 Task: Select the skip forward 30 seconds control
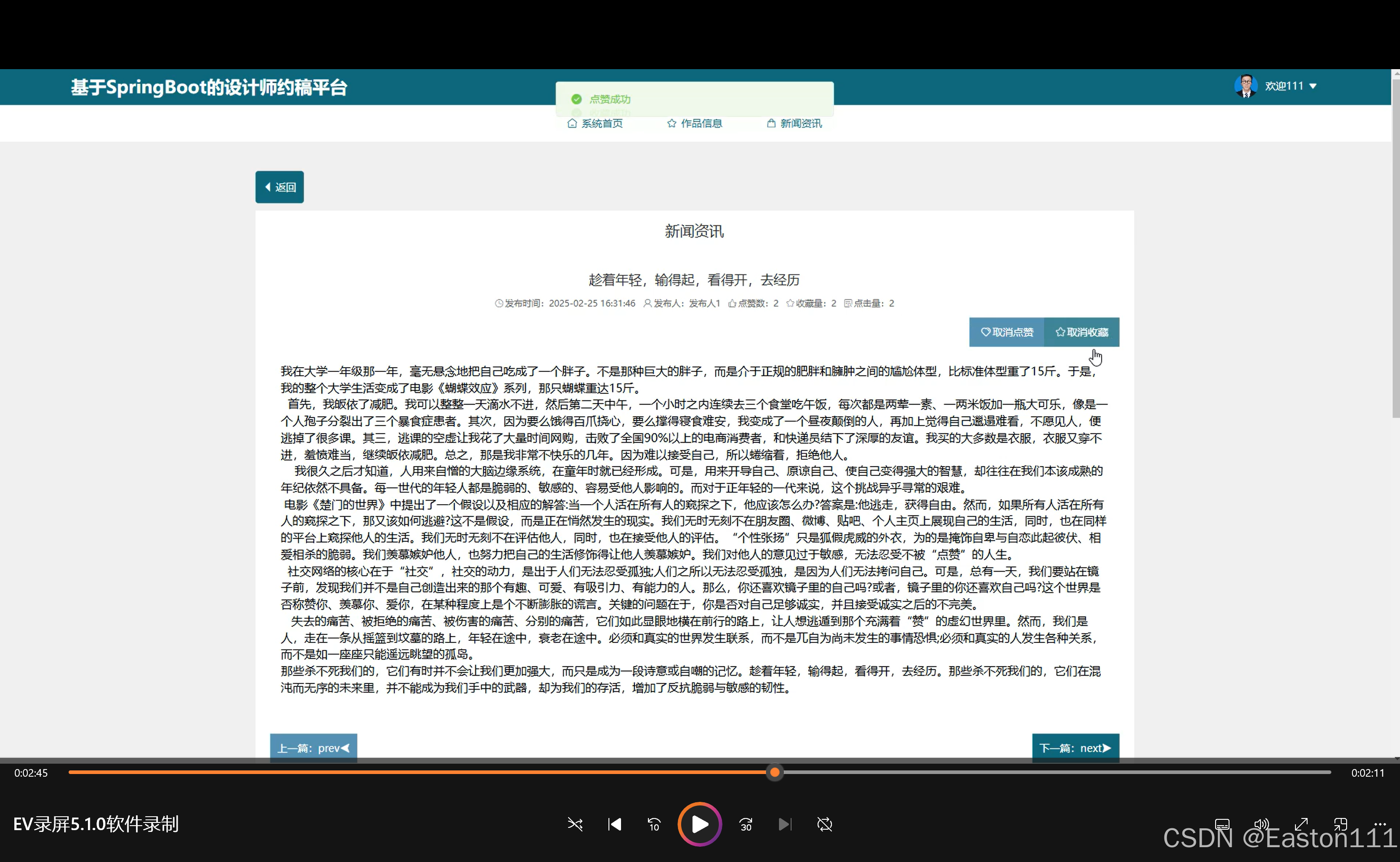coord(745,824)
